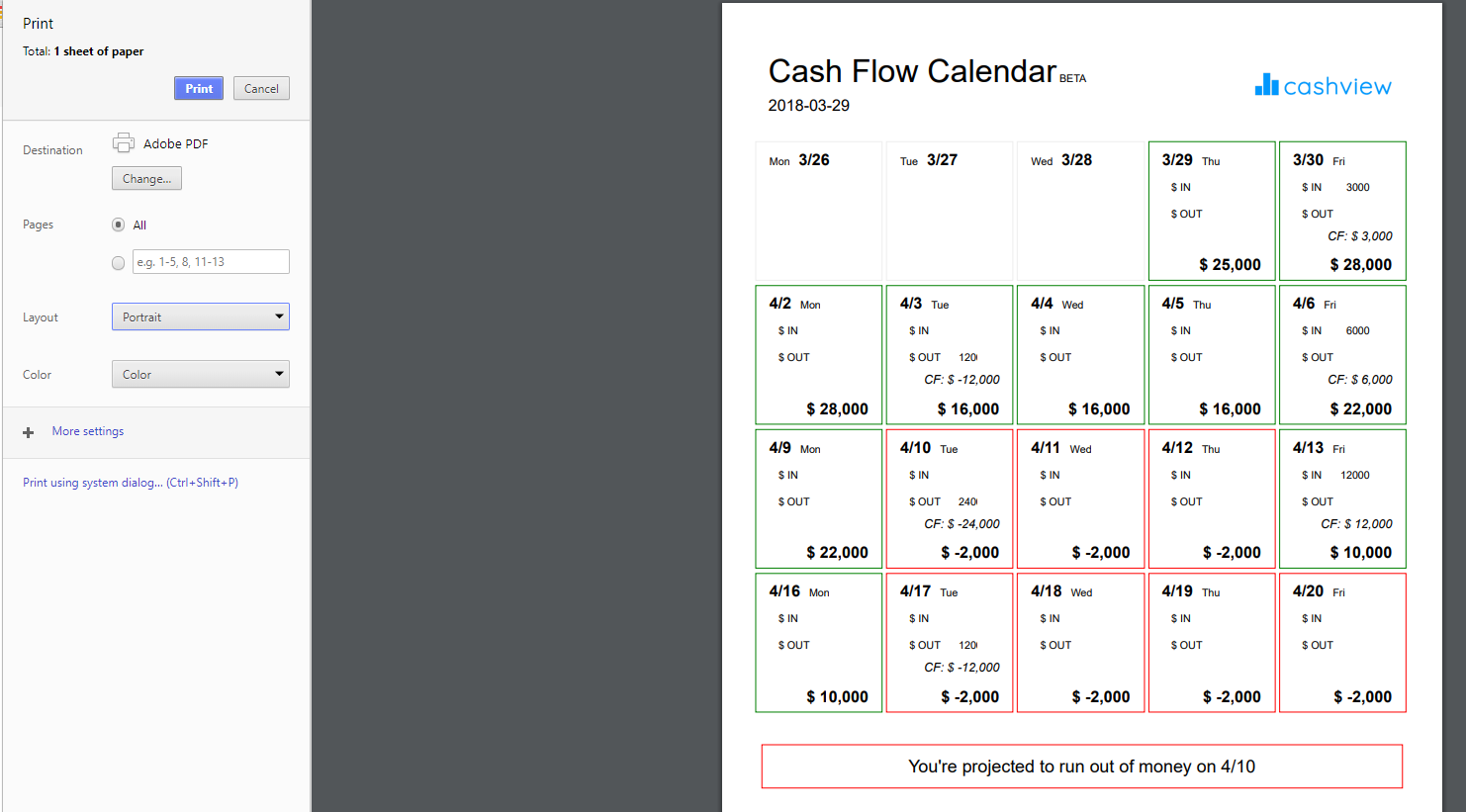1466x812 pixels.
Task: Click the Cancel button
Action: [x=261, y=88]
